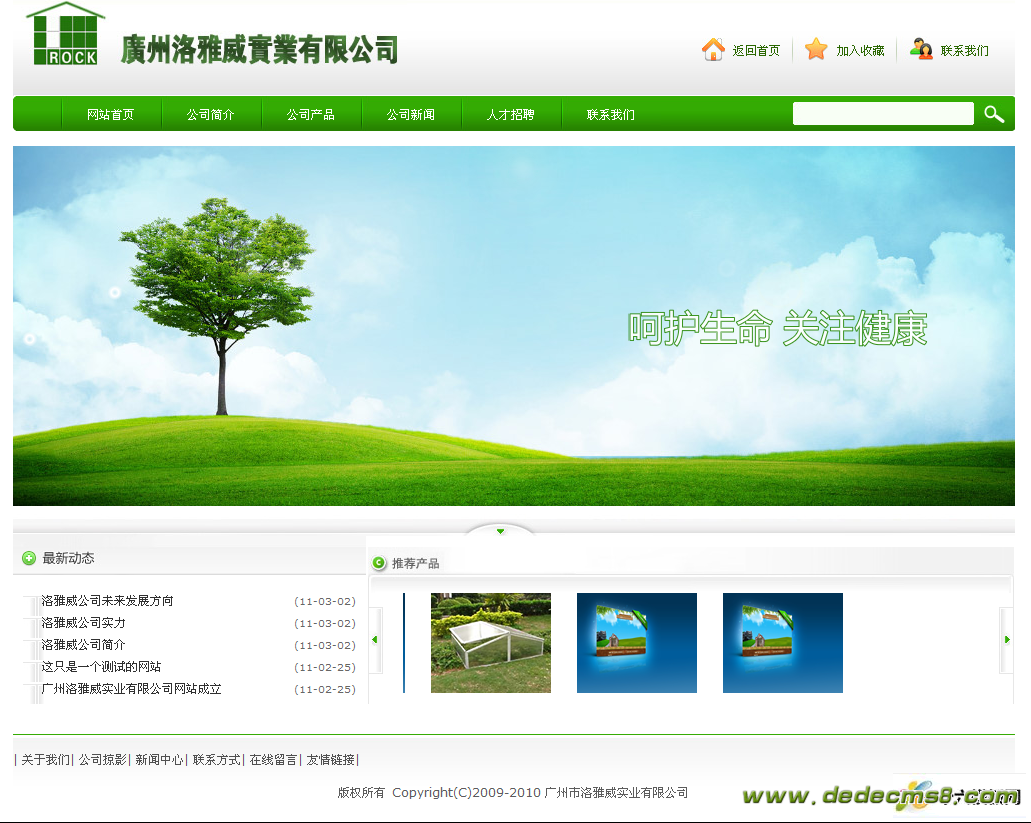
Task: Click the green circle icon beside 推荐产品
Action: (379, 563)
